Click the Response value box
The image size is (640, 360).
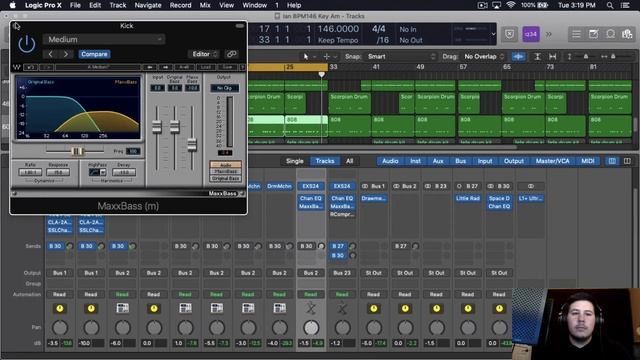(58, 172)
